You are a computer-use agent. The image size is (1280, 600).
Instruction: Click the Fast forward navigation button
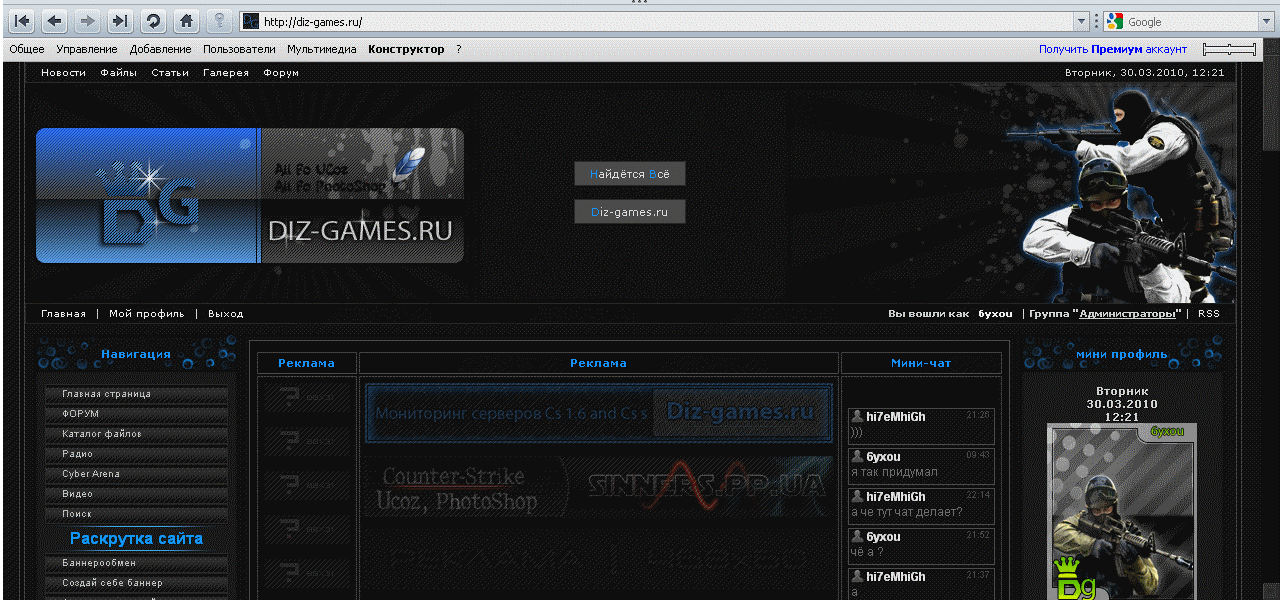120,21
